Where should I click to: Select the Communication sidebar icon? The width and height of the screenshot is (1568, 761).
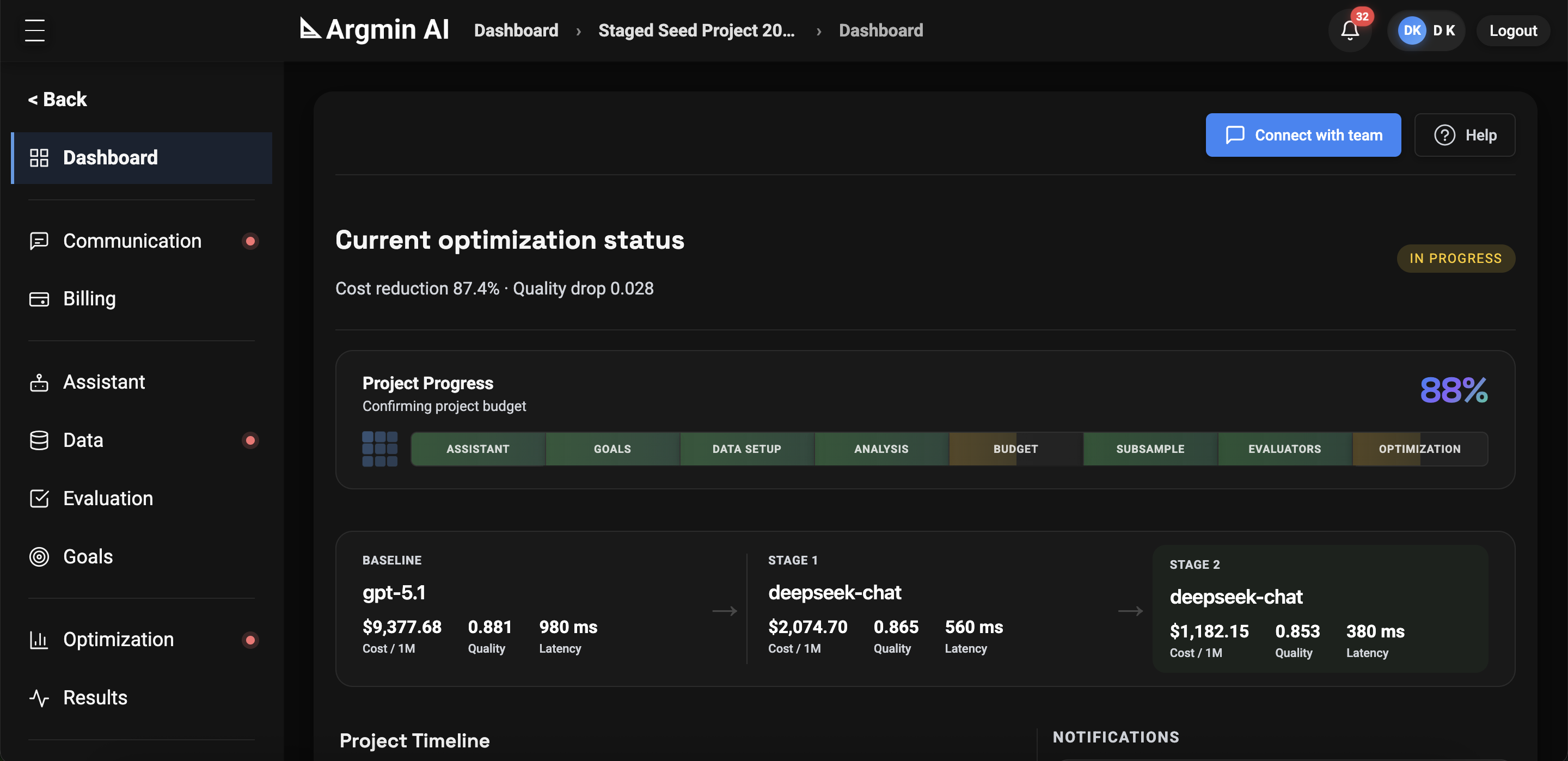(38, 241)
